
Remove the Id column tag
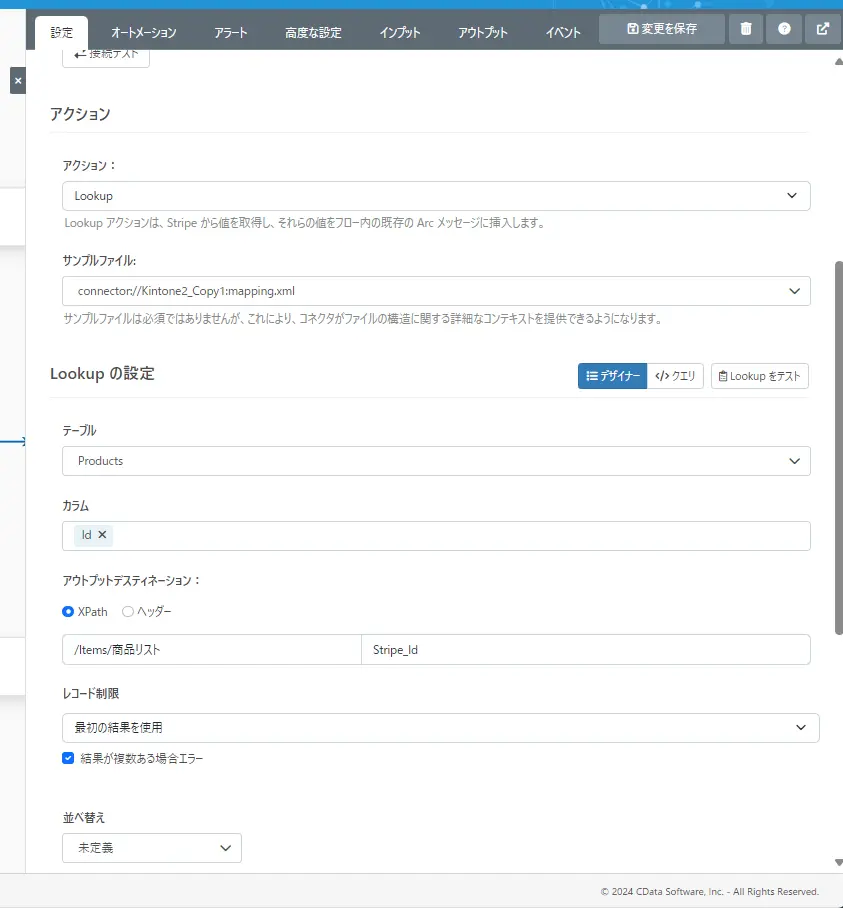[x=102, y=534]
